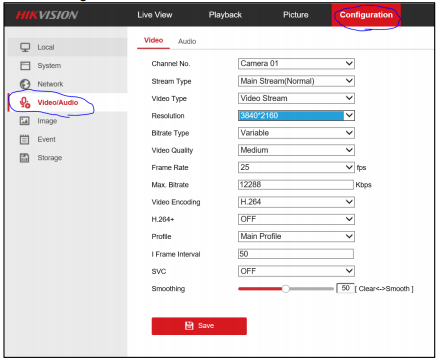Image resolution: width=447 pixels, height=364 pixels.
Task: Open the SVC OFF dropdown
Action: coord(296,271)
